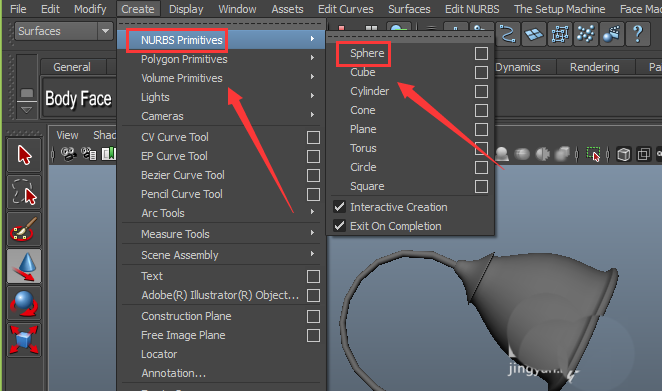This screenshot has width=662, height=391.
Task: Open EP Curve Tool option box
Action: coord(313,157)
